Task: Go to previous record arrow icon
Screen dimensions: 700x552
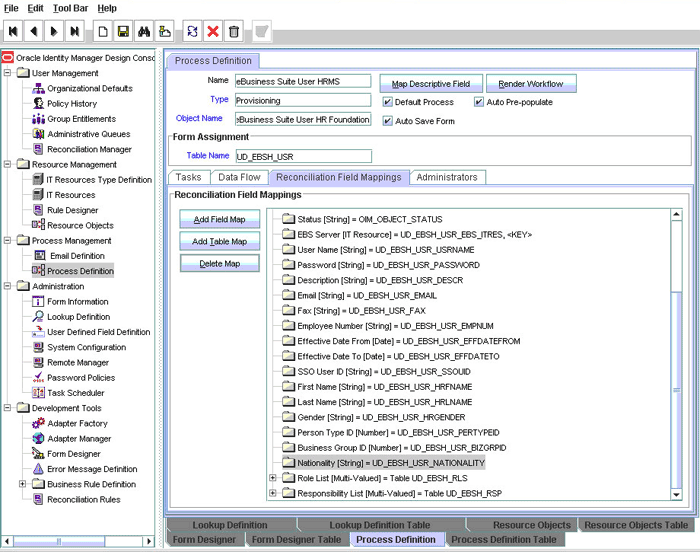Action: [x=33, y=31]
